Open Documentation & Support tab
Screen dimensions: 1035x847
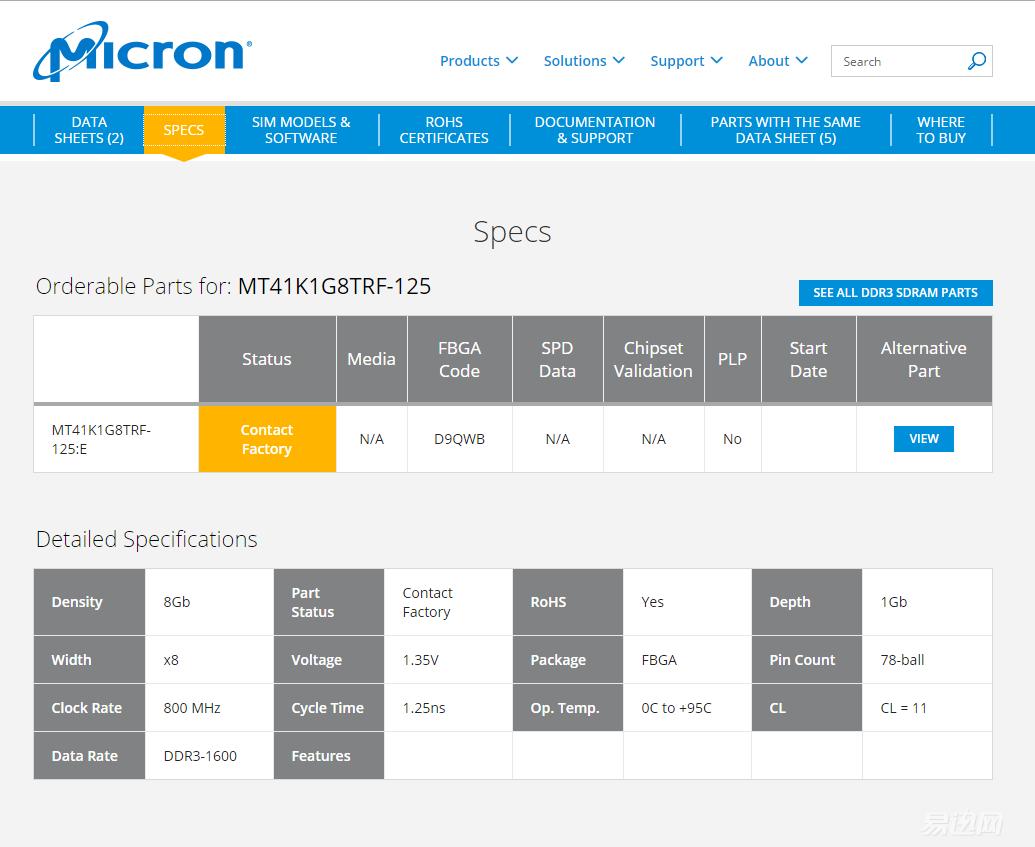pyautogui.click(x=595, y=130)
